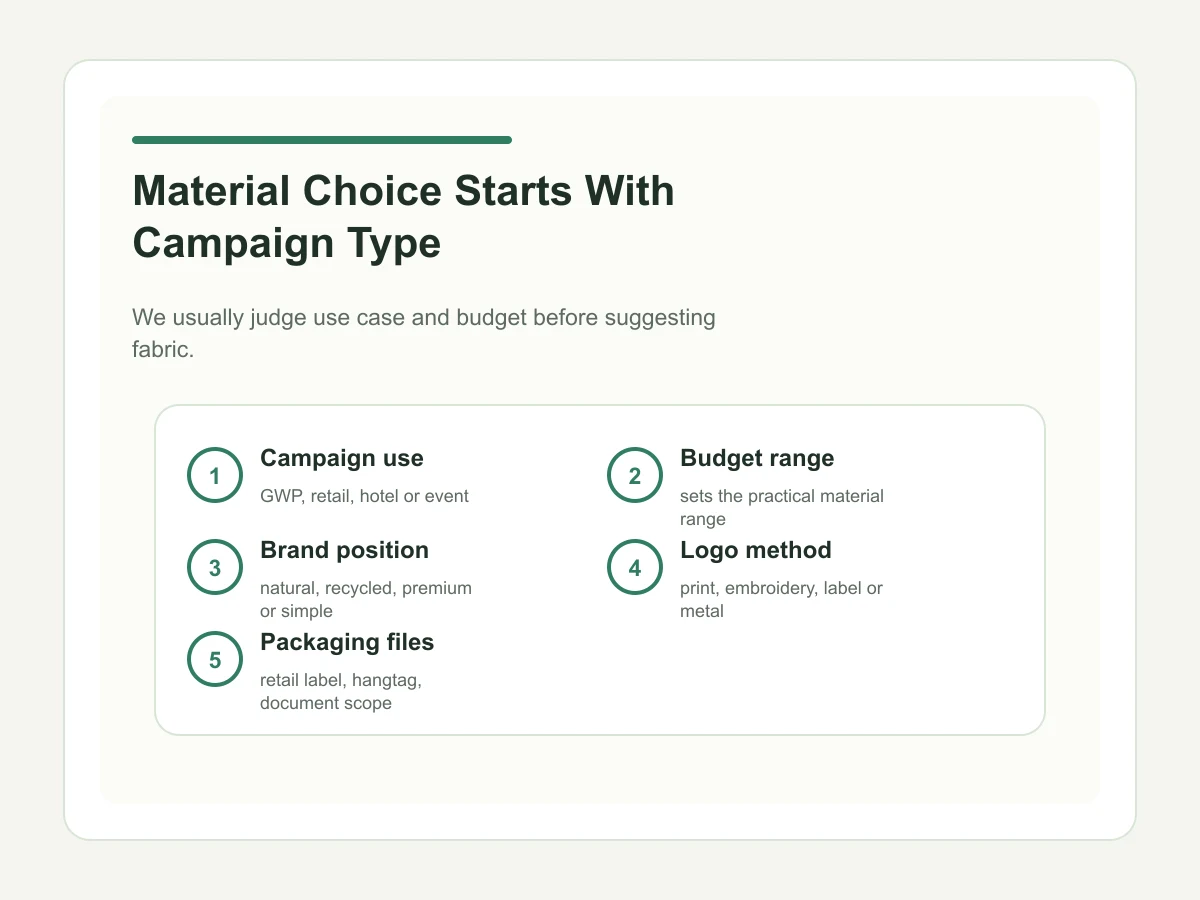Select the Brand position heading

coord(344,550)
